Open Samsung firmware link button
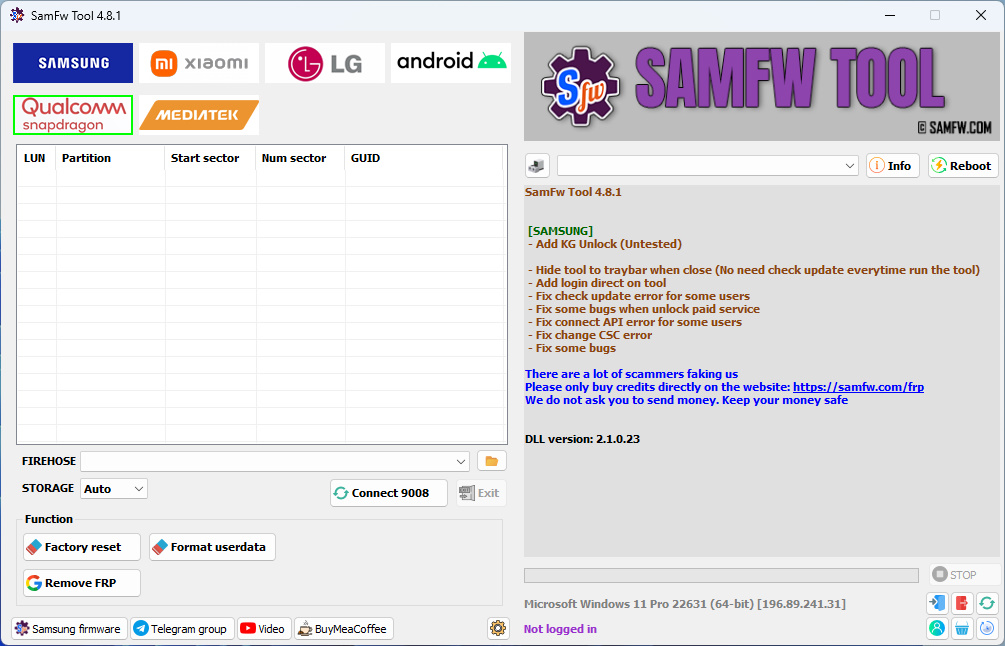Screen dimensions: 1005x646 pos(69,629)
